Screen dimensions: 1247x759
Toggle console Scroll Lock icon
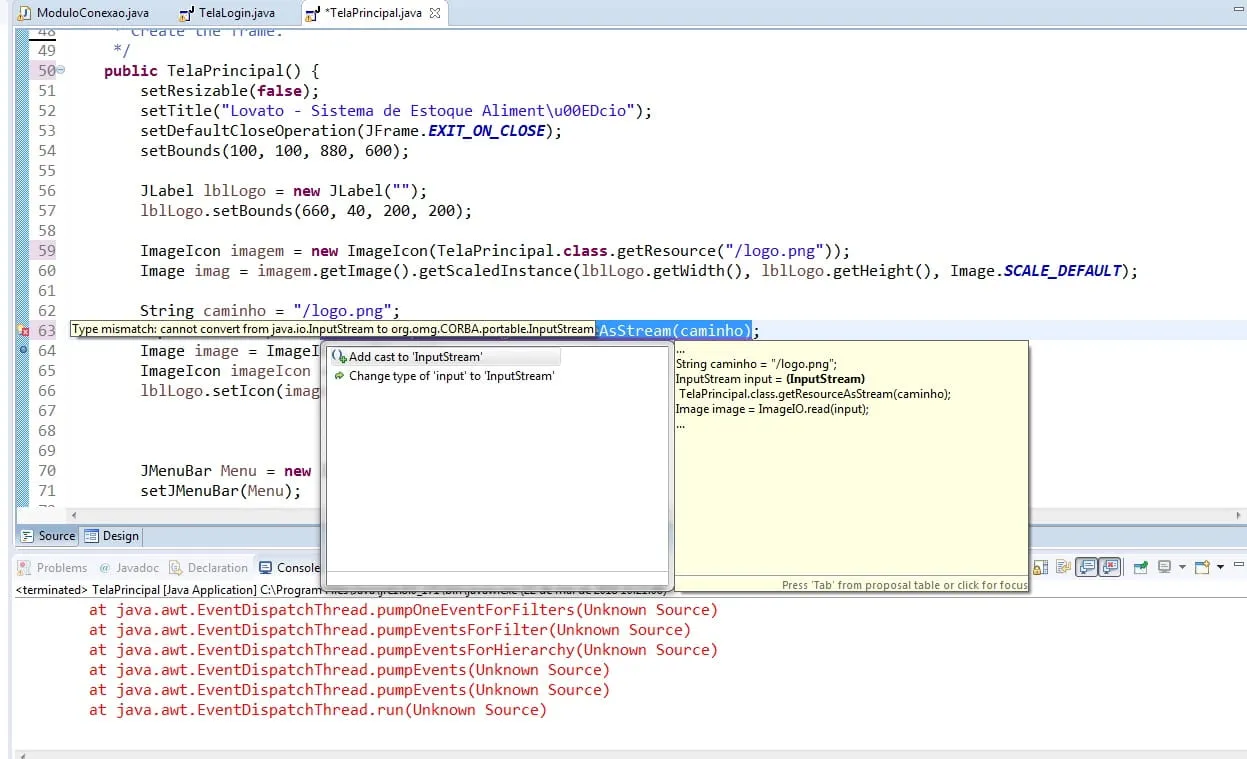1040,567
